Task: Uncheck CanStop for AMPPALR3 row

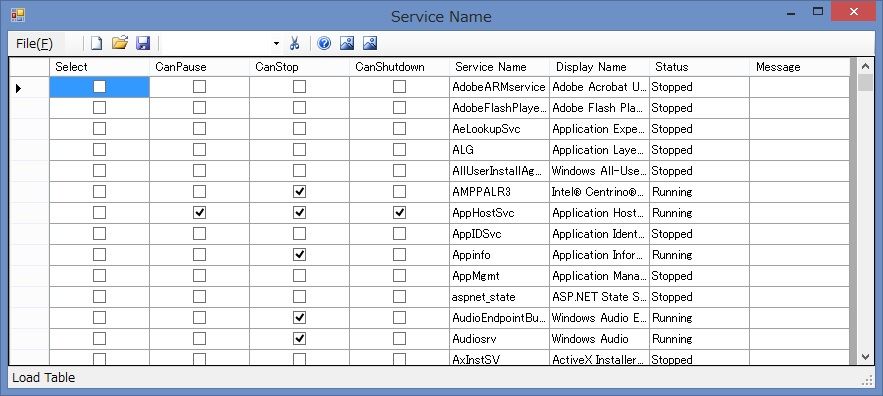Action: coord(300,192)
